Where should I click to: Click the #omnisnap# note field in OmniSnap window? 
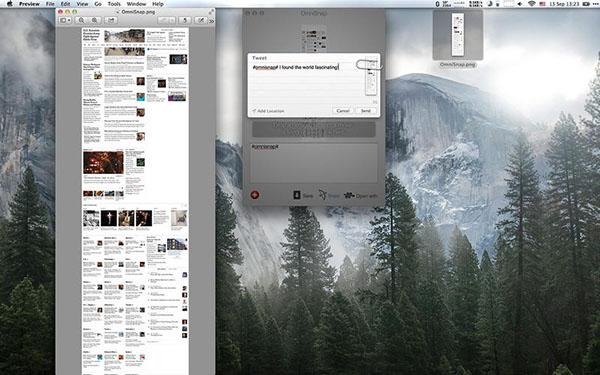click(314, 163)
